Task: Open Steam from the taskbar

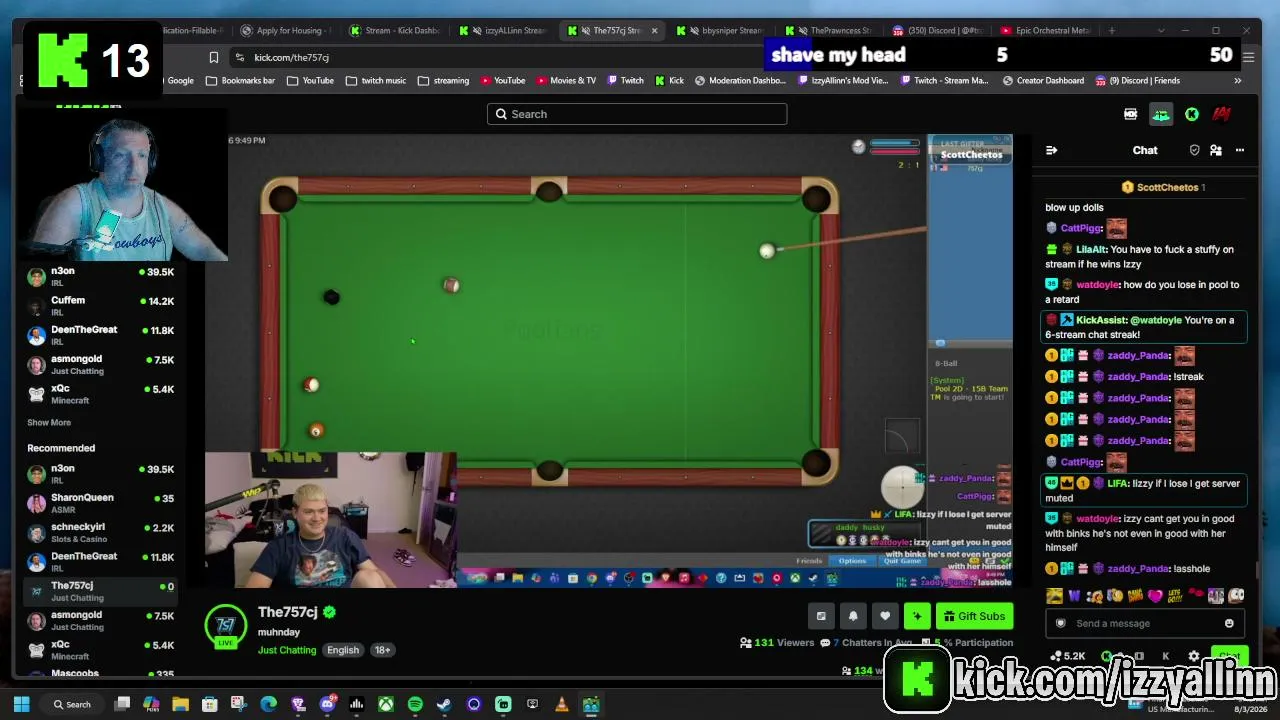Action: tap(444, 704)
